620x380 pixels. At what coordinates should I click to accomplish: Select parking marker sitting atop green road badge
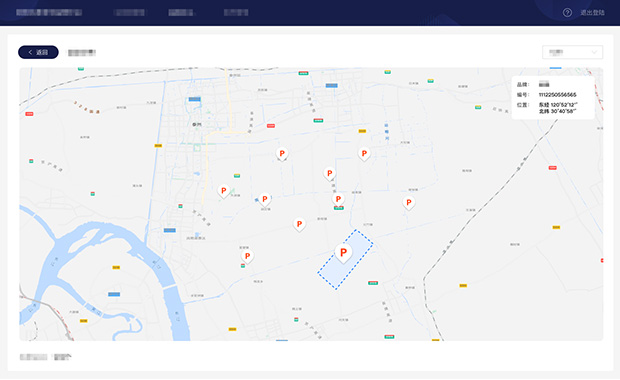[x=338, y=200]
